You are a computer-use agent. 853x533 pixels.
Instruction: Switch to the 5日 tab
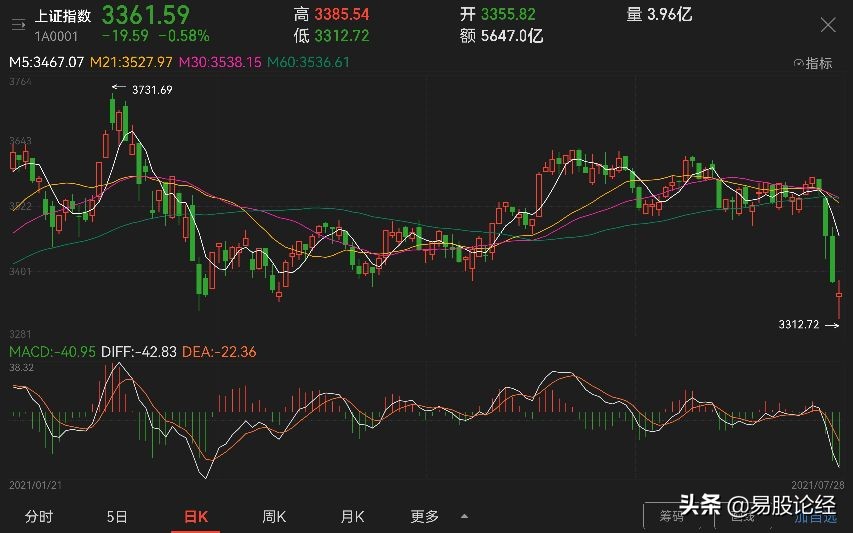click(x=117, y=516)
